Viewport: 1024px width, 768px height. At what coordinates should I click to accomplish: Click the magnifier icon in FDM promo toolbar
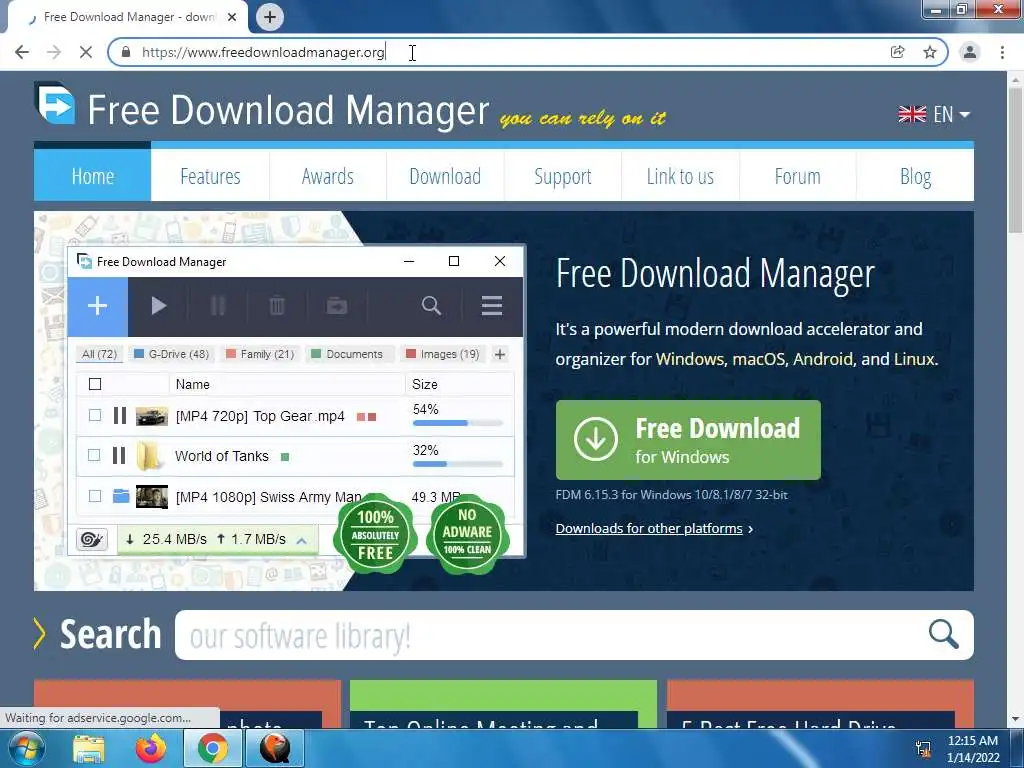pos(431,306)
